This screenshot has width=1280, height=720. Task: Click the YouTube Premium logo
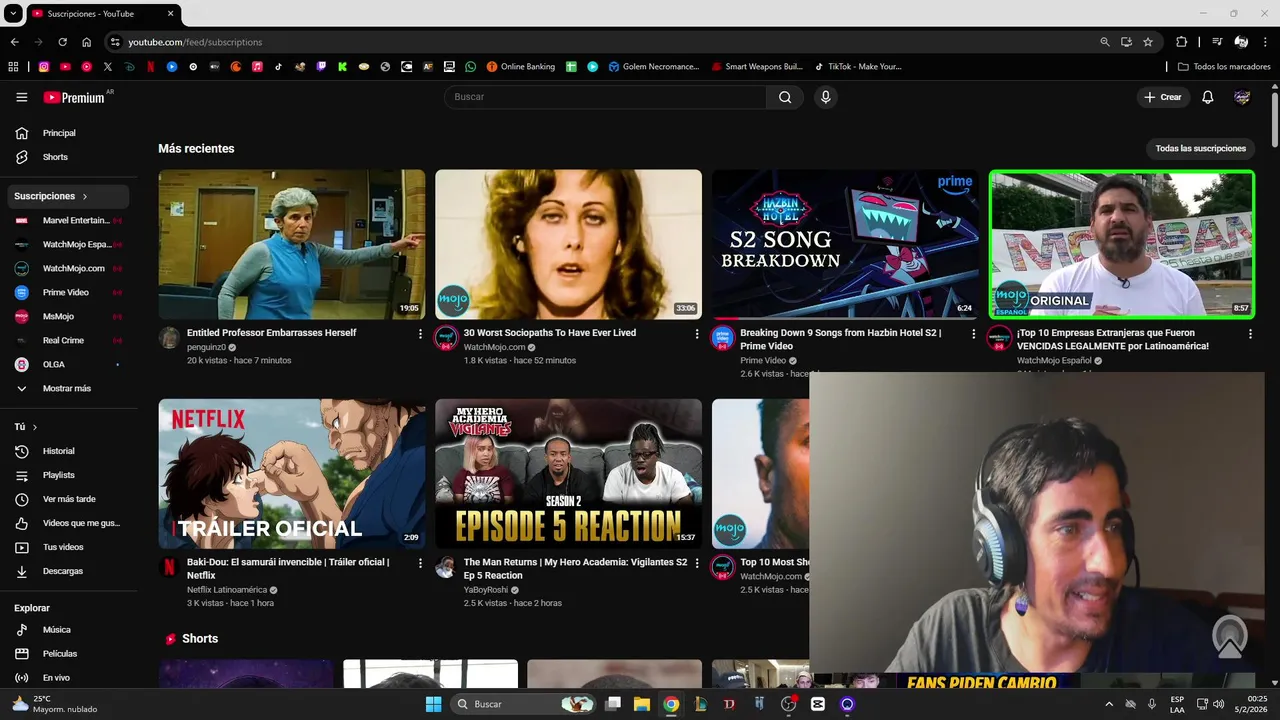tap(74, 97)
